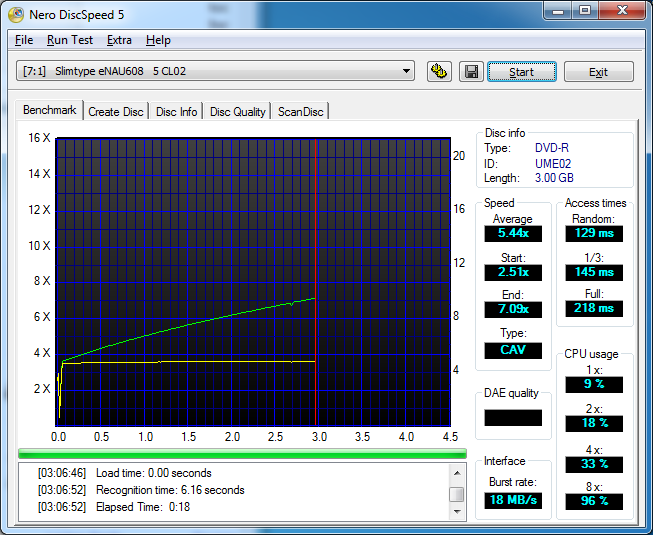
Task: Click the Burst rate value 18 MB/s
Action: coord(513,500)
